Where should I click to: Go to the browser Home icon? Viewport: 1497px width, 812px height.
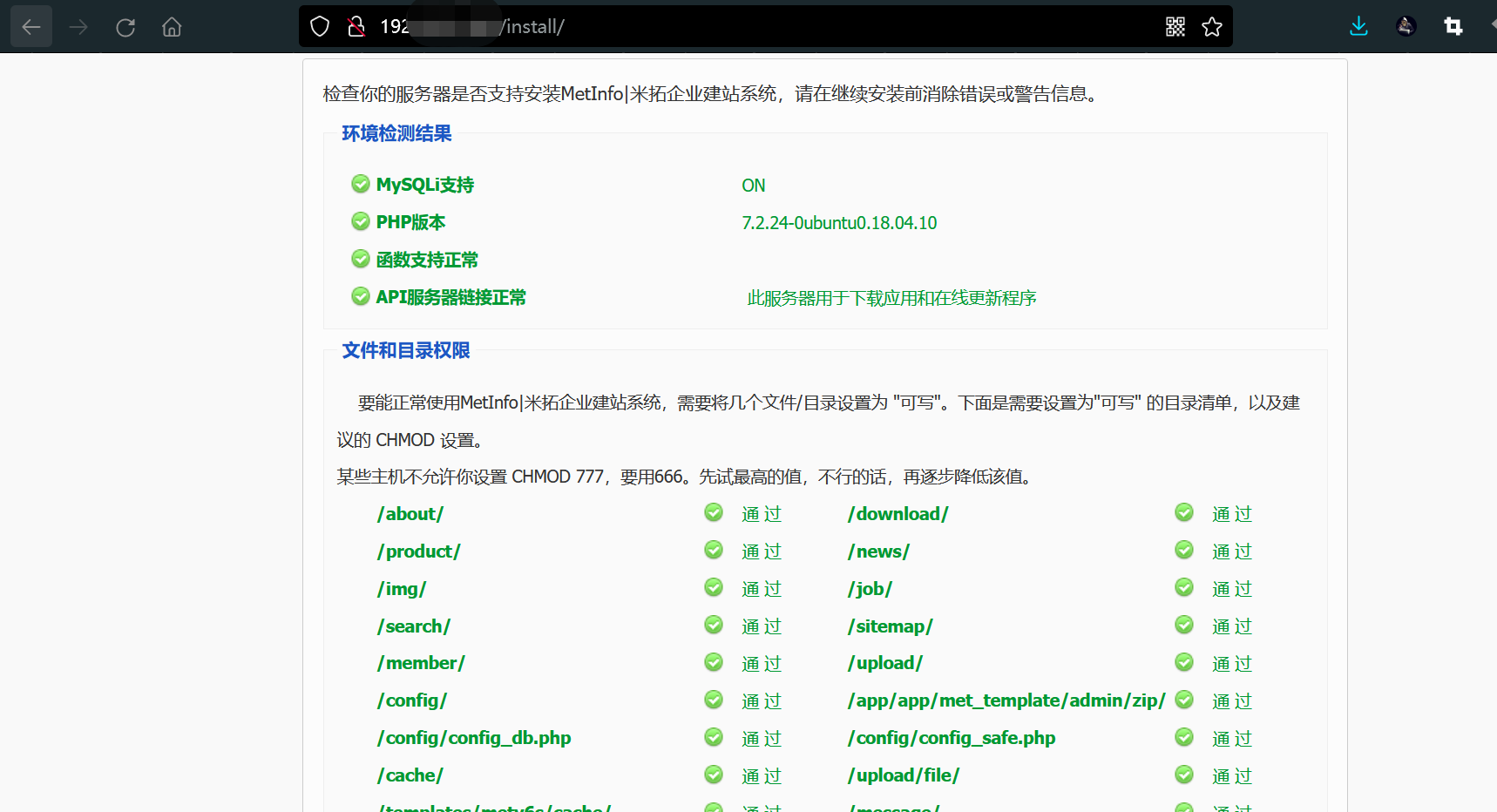[172, 27]
